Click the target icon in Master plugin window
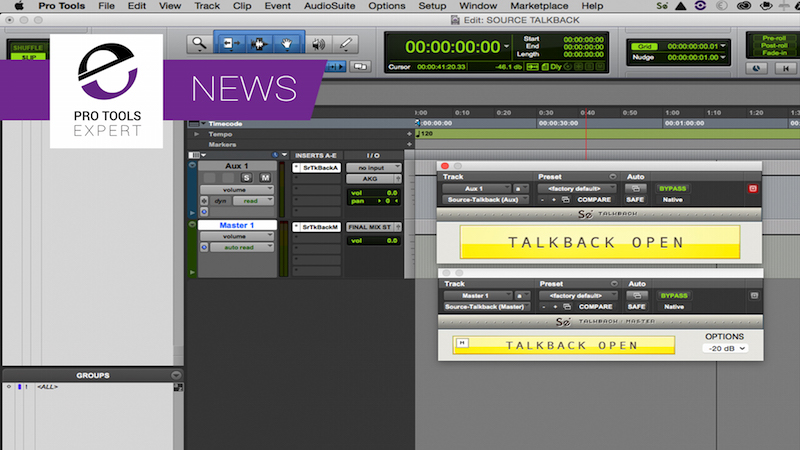Image resolution: width=800 pixels, height=450 pixels. 754,295
